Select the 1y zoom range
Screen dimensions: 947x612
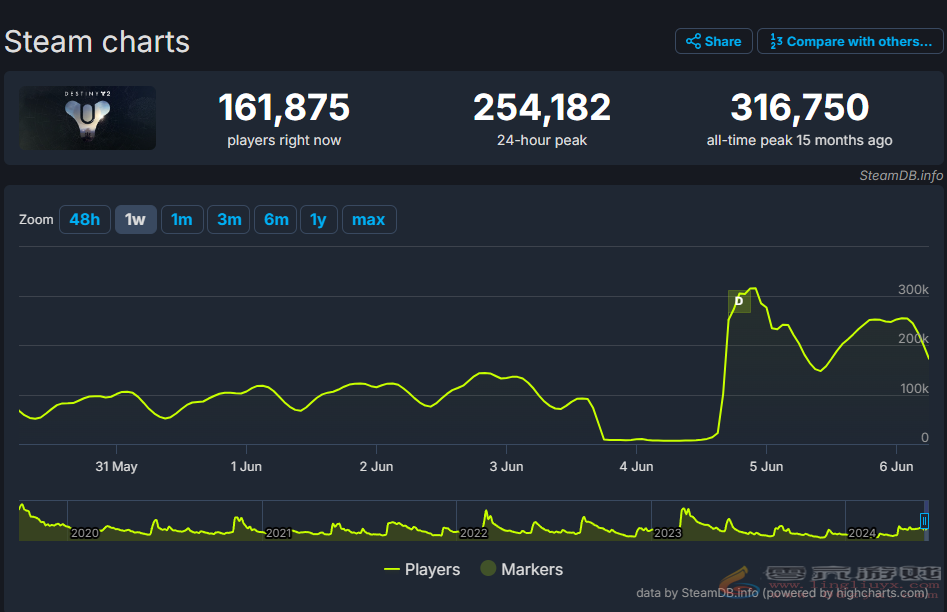coord(318,219)
